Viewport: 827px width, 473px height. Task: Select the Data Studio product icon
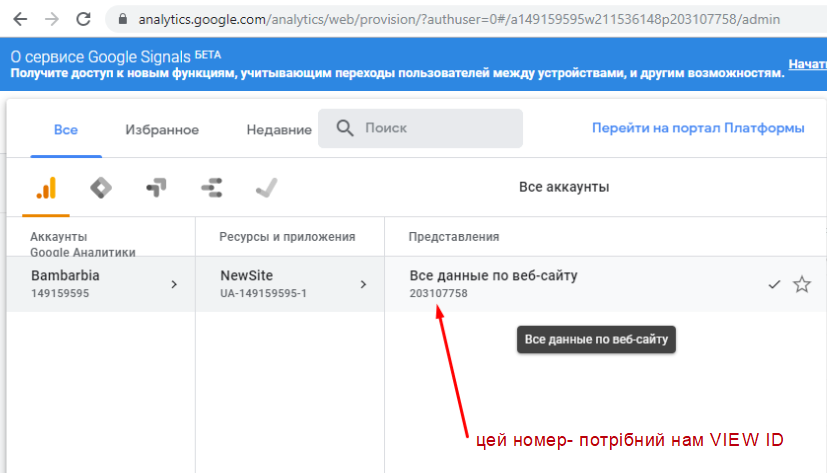[211, 188]
